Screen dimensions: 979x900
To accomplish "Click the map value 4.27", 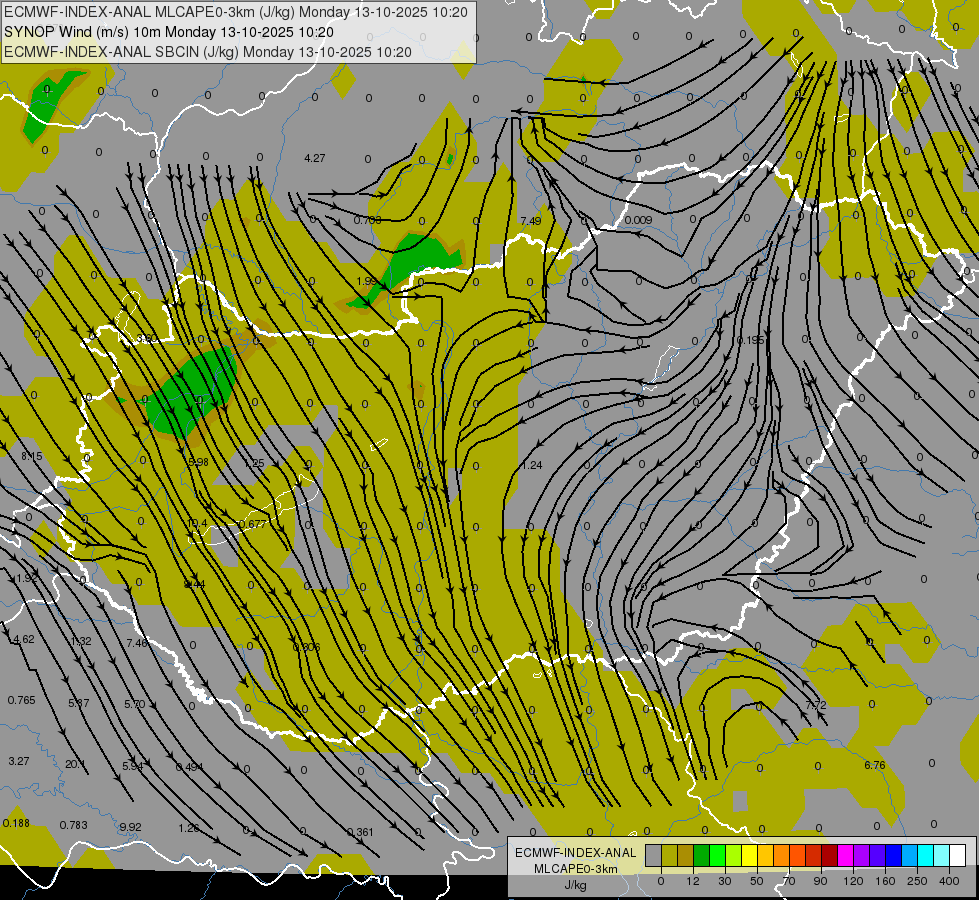I will point(315,158).
